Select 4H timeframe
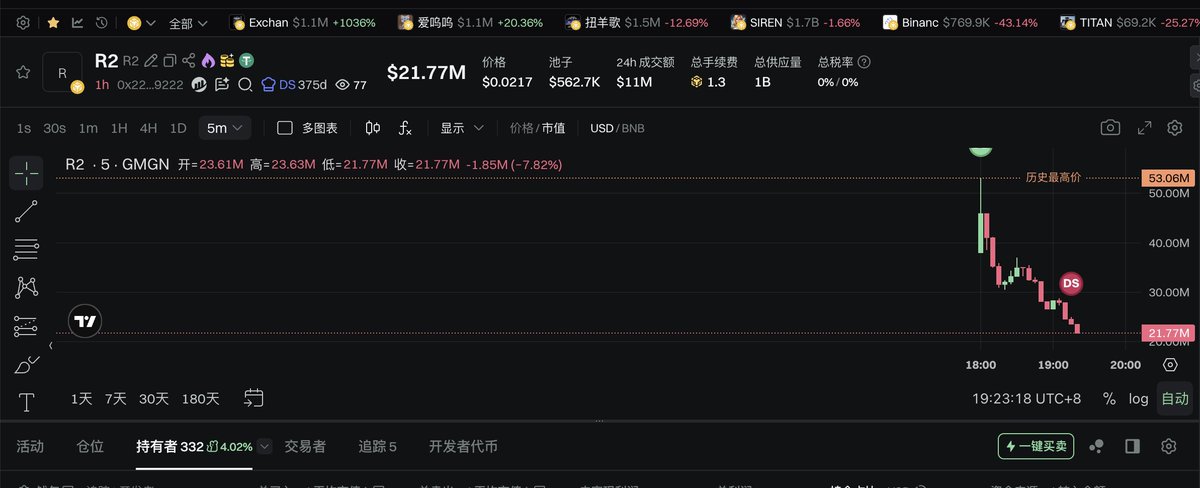The width and height of the screenshot is (1200, 488). click(x=149, y=128)
